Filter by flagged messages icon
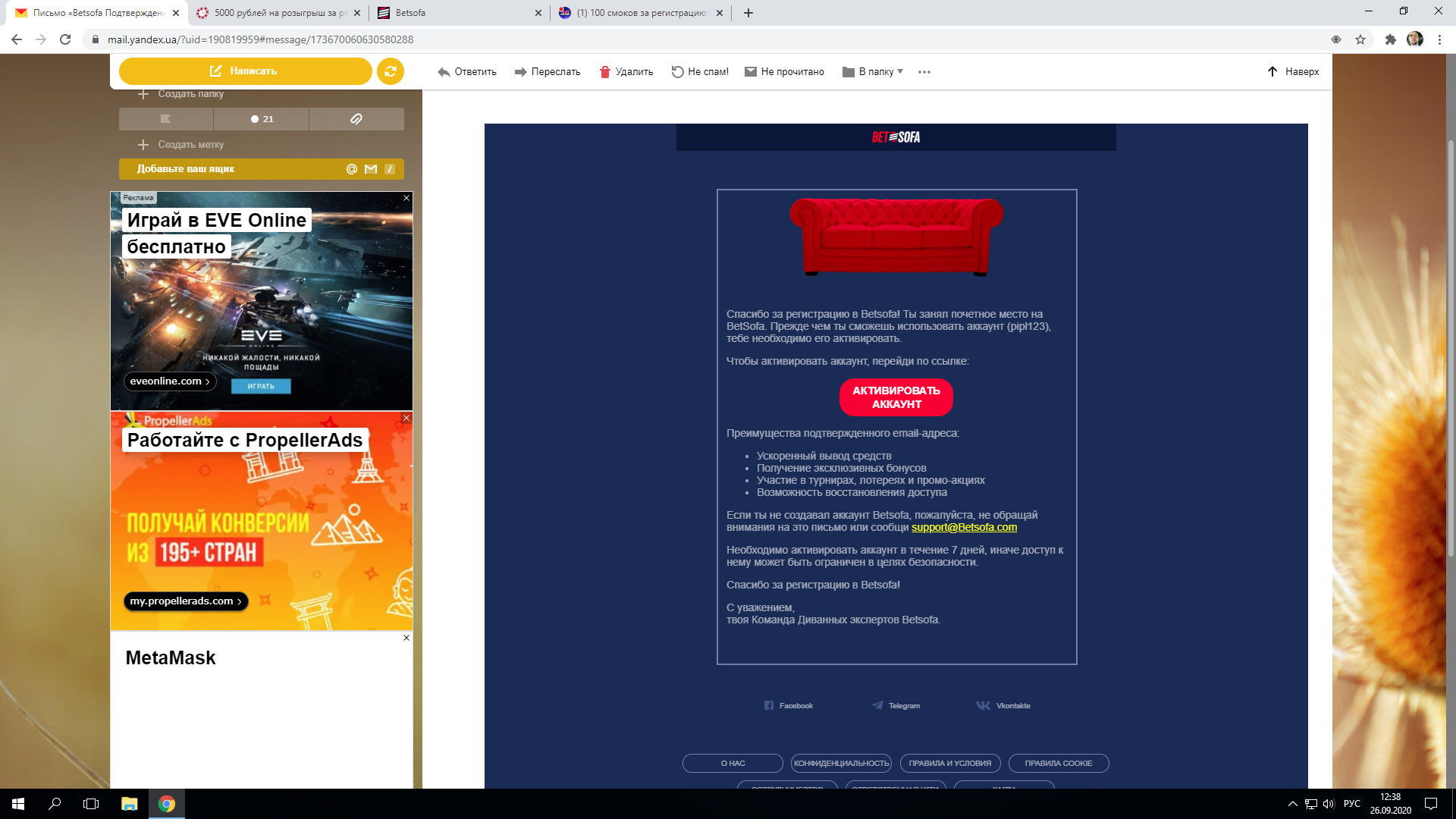The width and height of the screenshot is (1456, 819). click(166, 119)
